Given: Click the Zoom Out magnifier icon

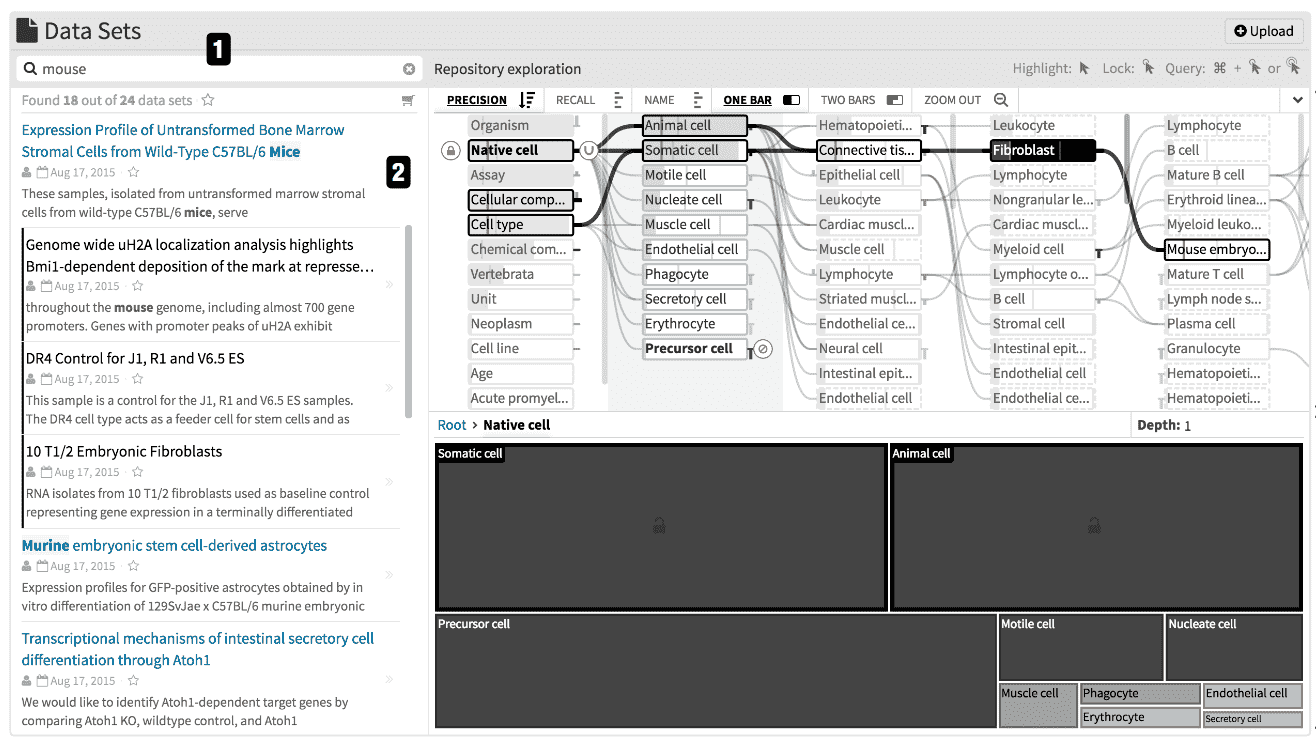Looking at the screenshot, I should [x=1001, y=100].
